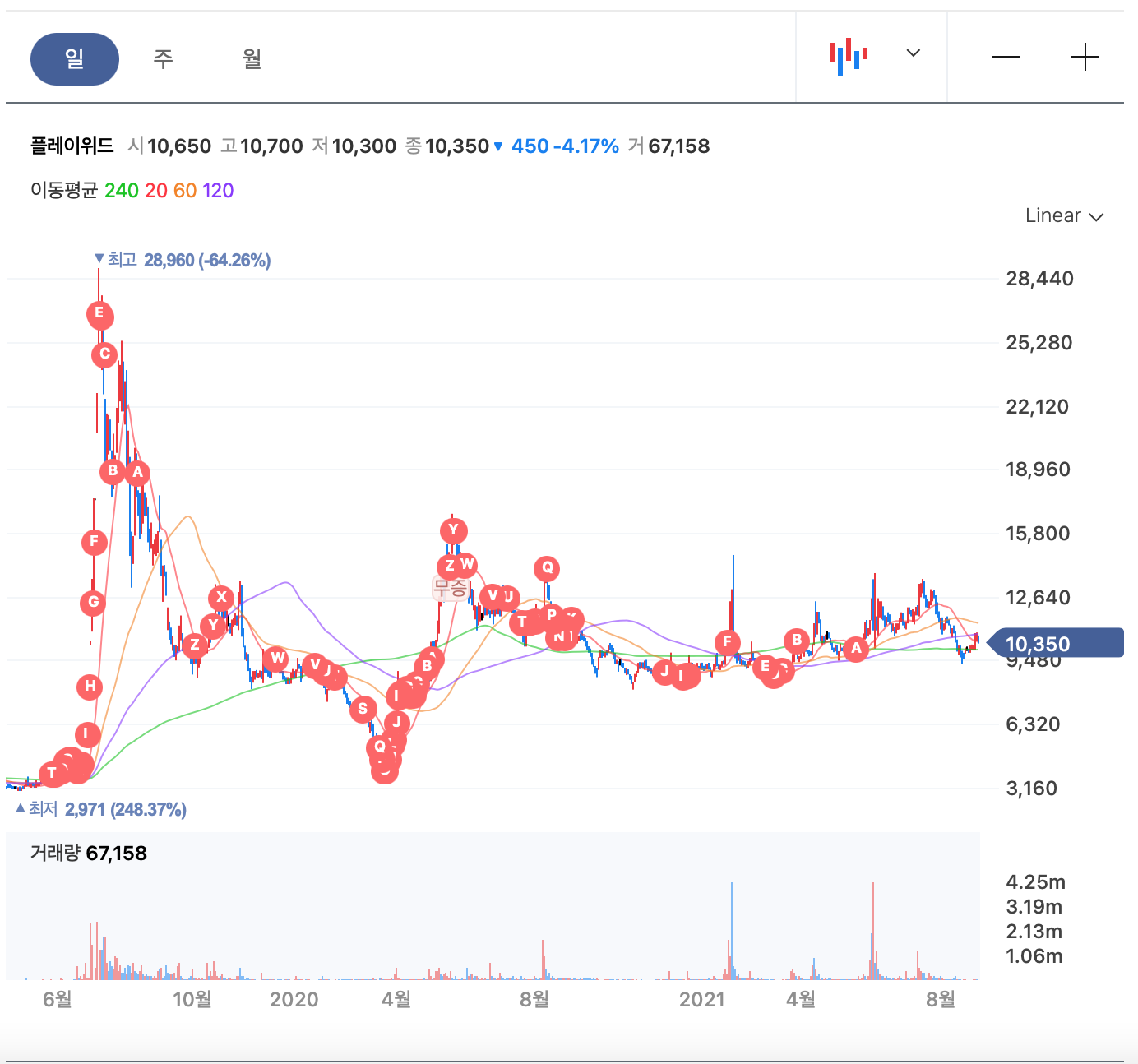Switch to the 월 (monthly) tab
The width and height of the screenshot is (1138, 1064).
252,59
